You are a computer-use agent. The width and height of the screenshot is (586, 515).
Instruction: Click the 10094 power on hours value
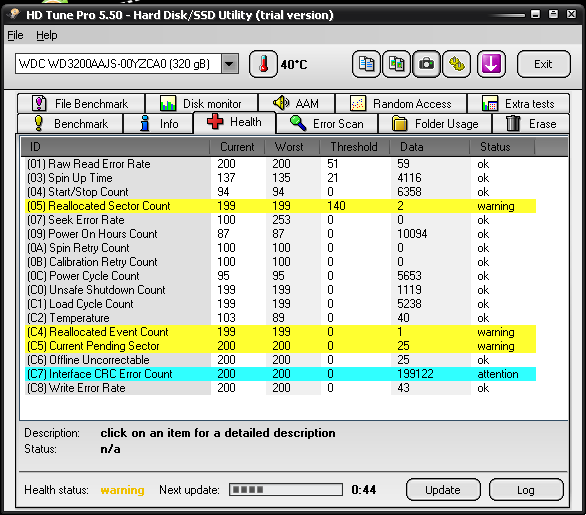point(412,234)
